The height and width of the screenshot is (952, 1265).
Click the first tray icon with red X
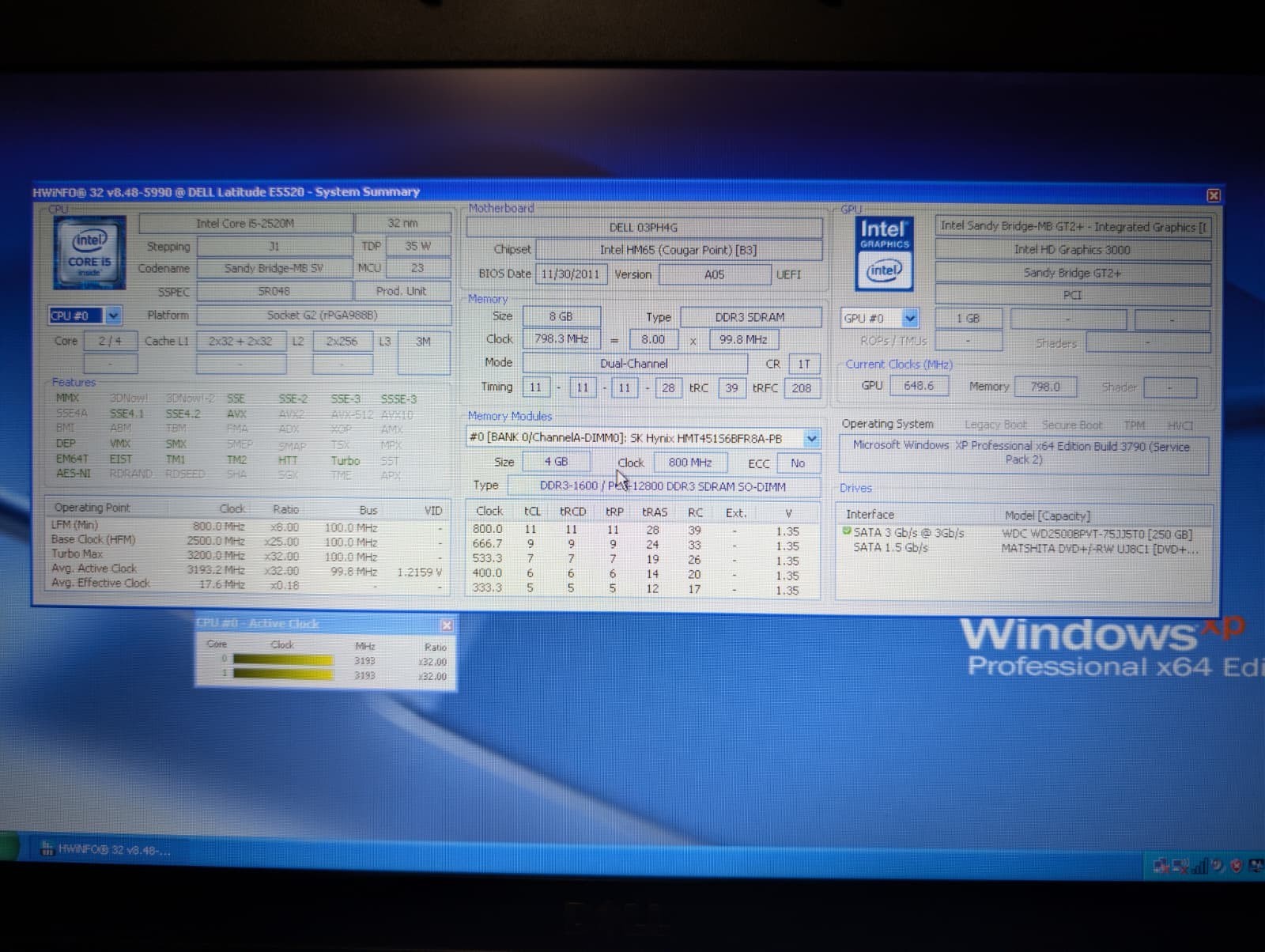click(x=1161, y=866)
